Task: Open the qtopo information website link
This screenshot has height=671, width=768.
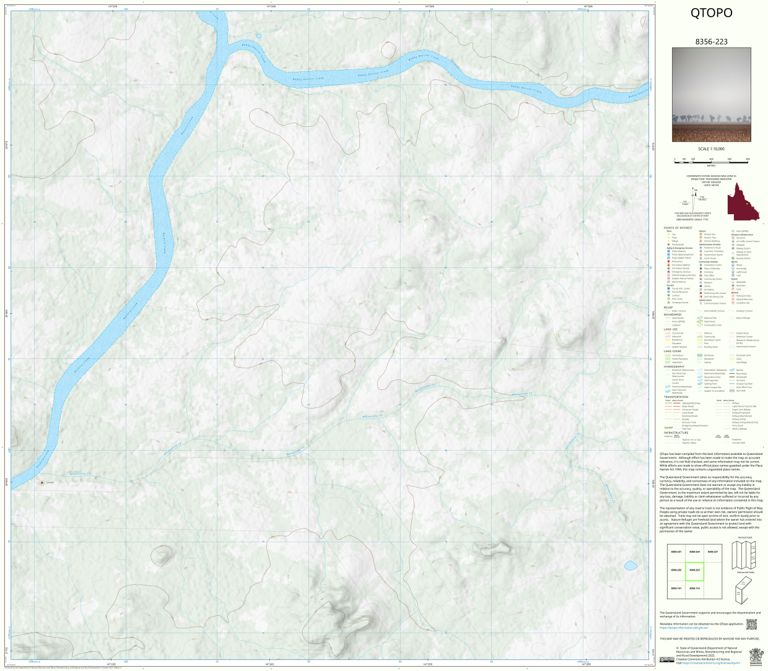Action: (684, 627)
